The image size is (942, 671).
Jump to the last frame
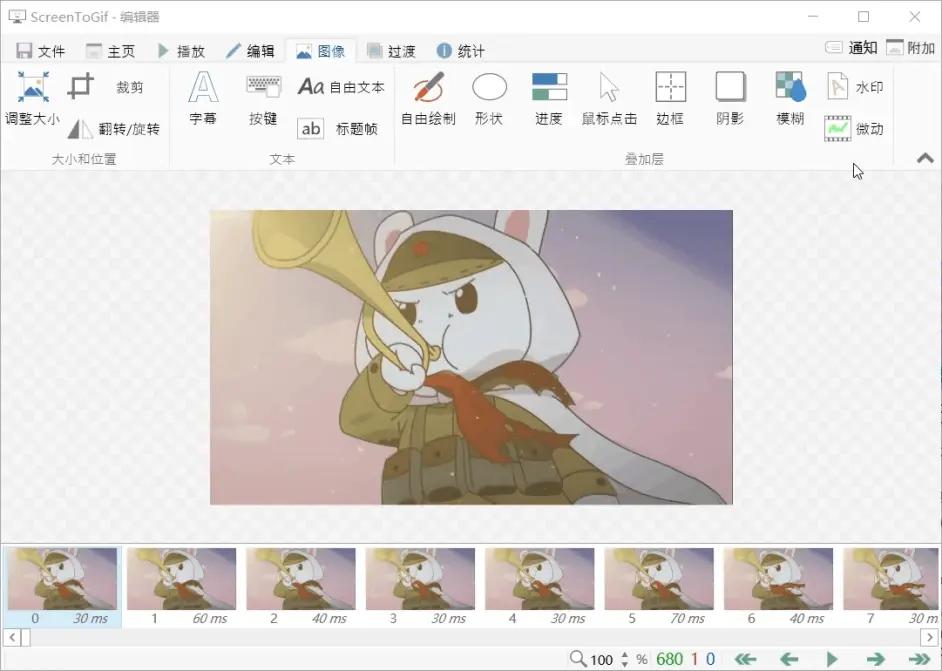coord(919,659)
